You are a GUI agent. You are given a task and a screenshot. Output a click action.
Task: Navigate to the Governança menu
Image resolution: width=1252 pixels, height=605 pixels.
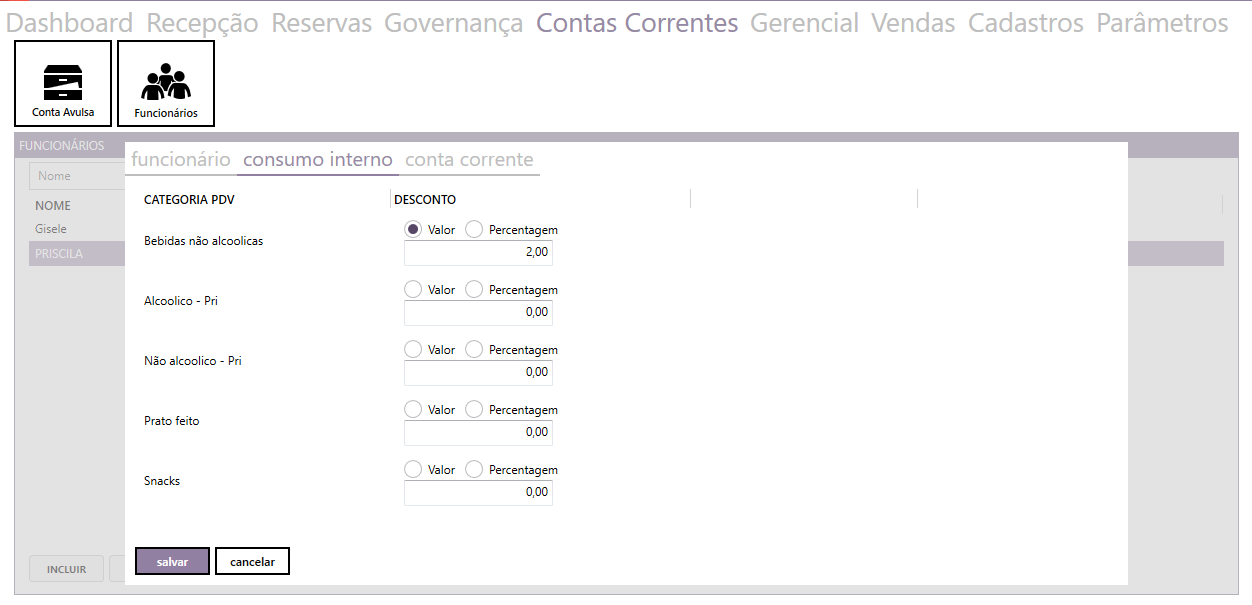click(453, 23)
